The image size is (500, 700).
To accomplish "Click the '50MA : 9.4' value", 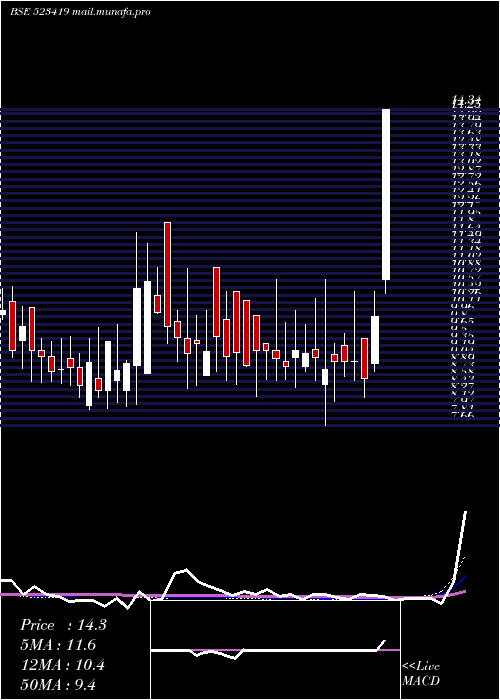I will click(x=58, y=685).
